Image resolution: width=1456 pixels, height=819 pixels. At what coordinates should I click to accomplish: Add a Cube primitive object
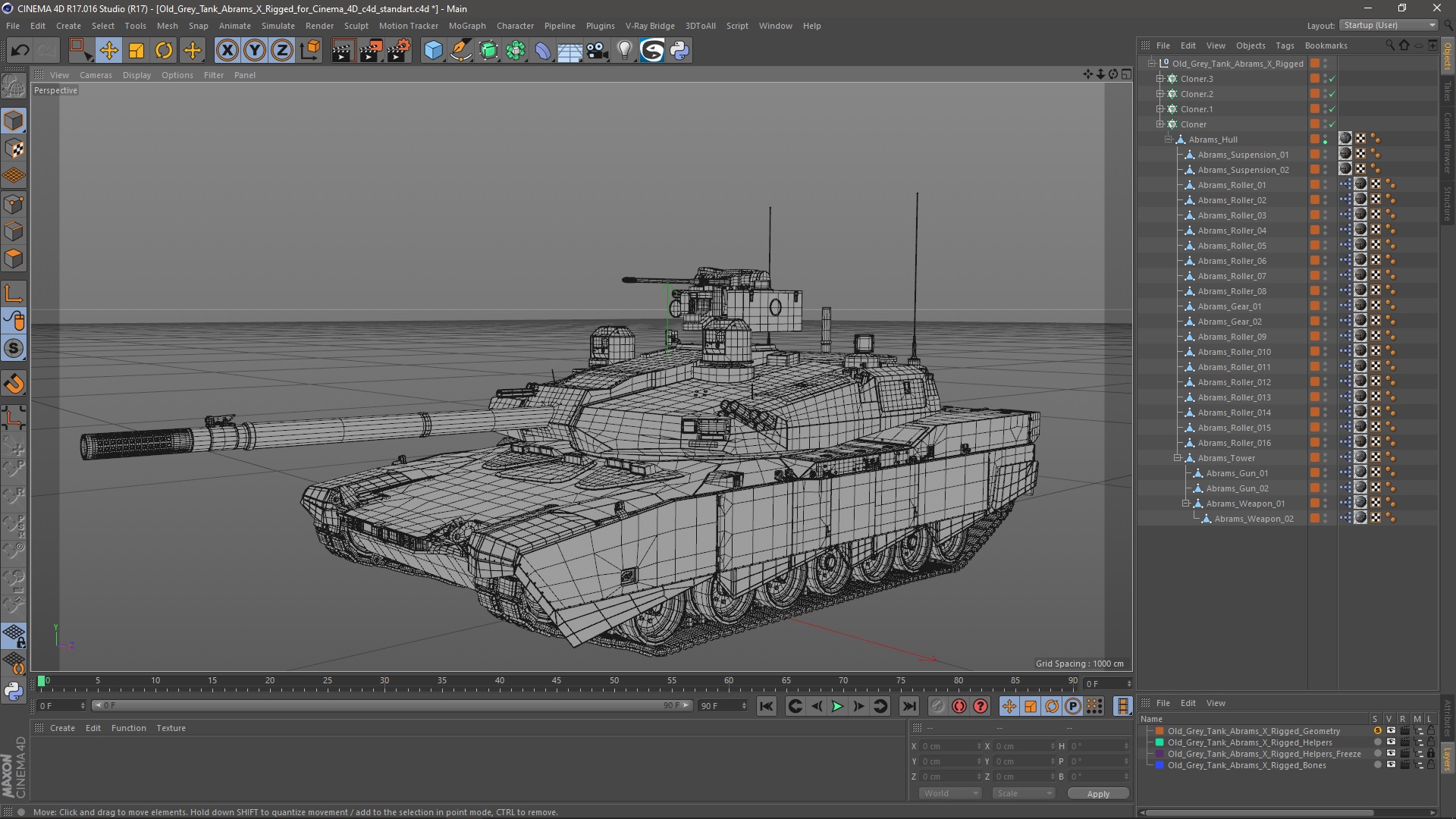point(433,51)
